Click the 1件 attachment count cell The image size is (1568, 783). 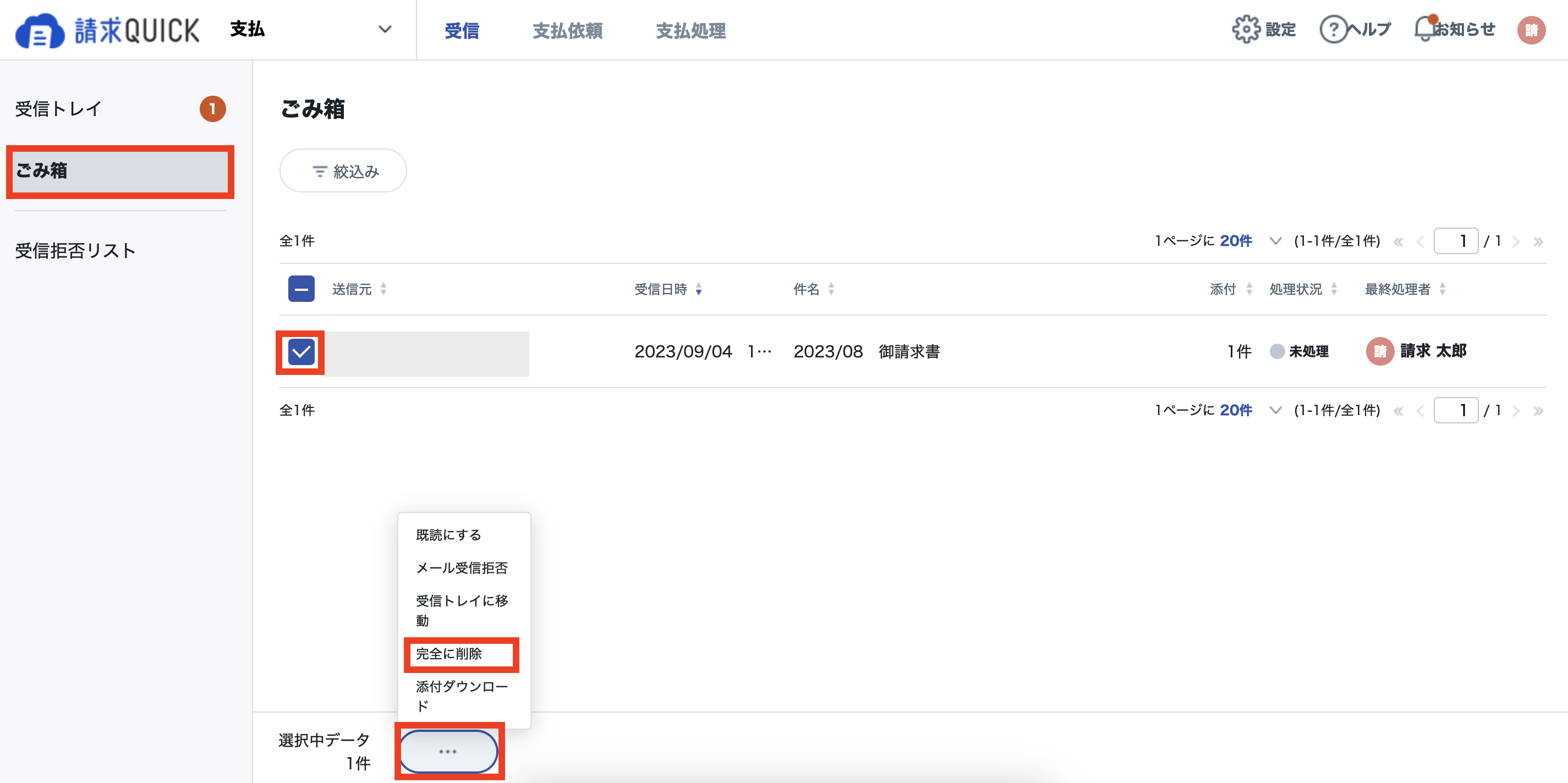coord(1238,352)
